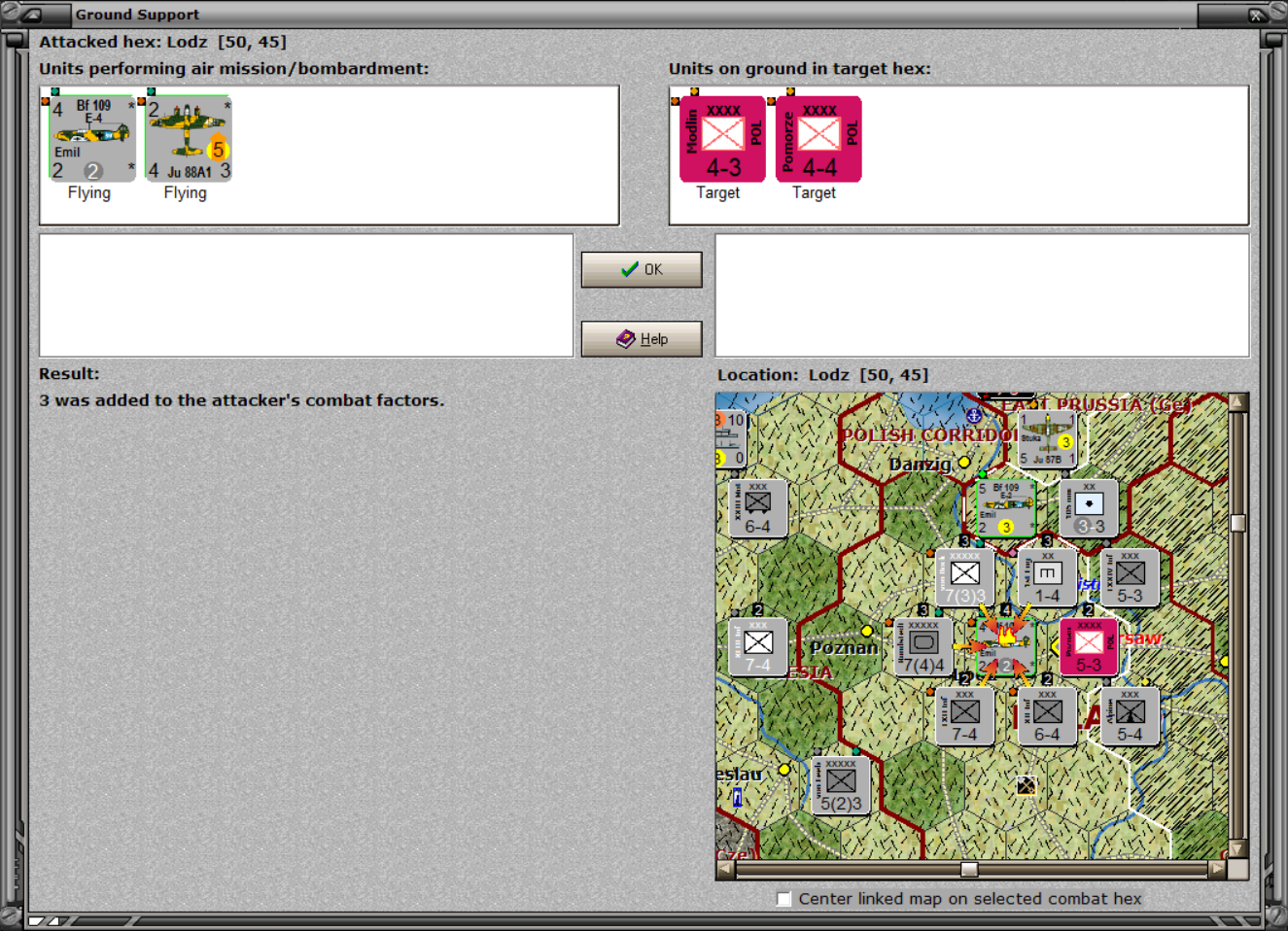Select the Bf 109 E-4 Emil air unit

[x=92, y=139]
